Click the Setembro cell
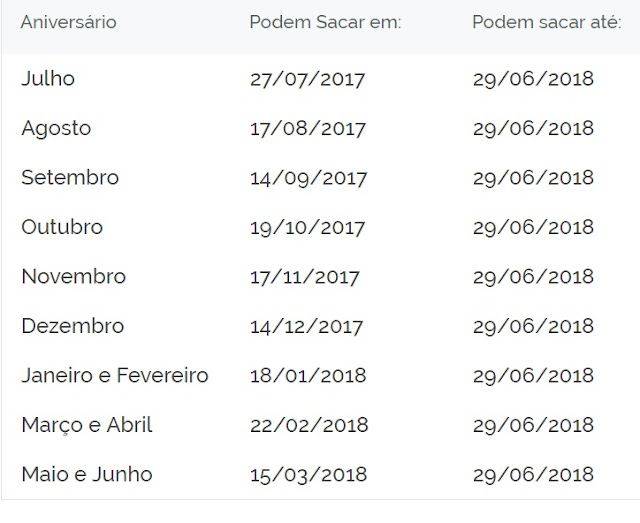Image resolution: width=640 pixels, height=523 pixels. [x=70, y=178]
